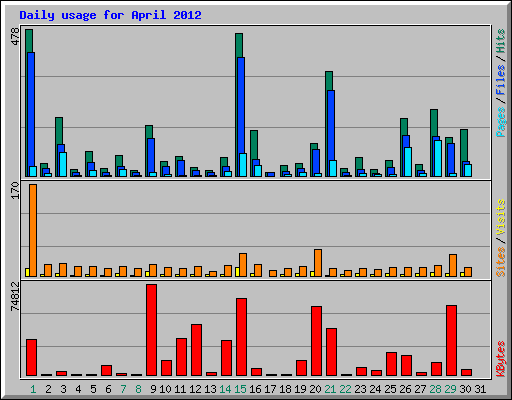Click day label 11 on the x-axis
Image resolution: width=512 pixels, height=400 pixels.
pyautogui.click(x=180, y=389)
